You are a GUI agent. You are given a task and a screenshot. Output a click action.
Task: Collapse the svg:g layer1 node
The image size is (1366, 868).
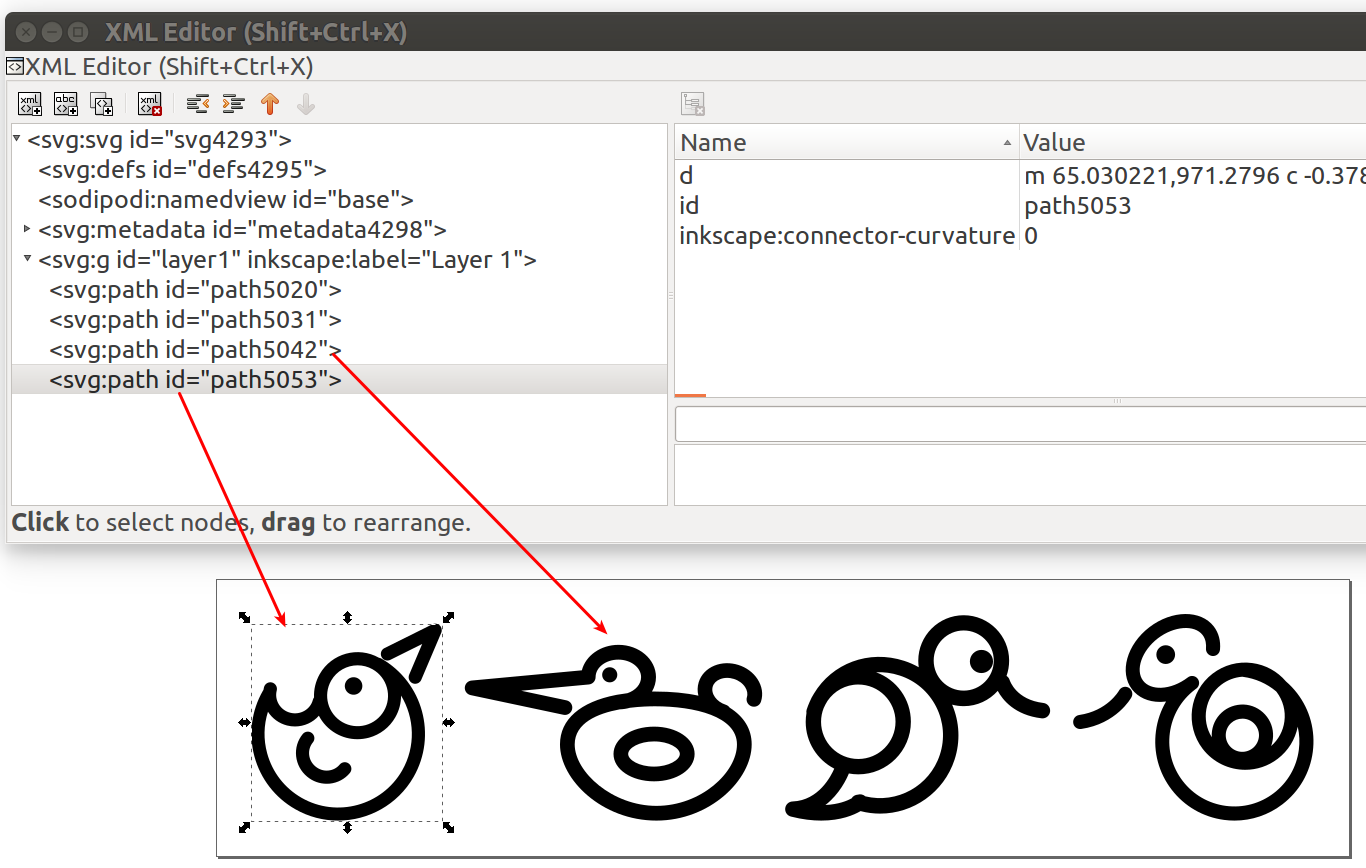(27, 259)
